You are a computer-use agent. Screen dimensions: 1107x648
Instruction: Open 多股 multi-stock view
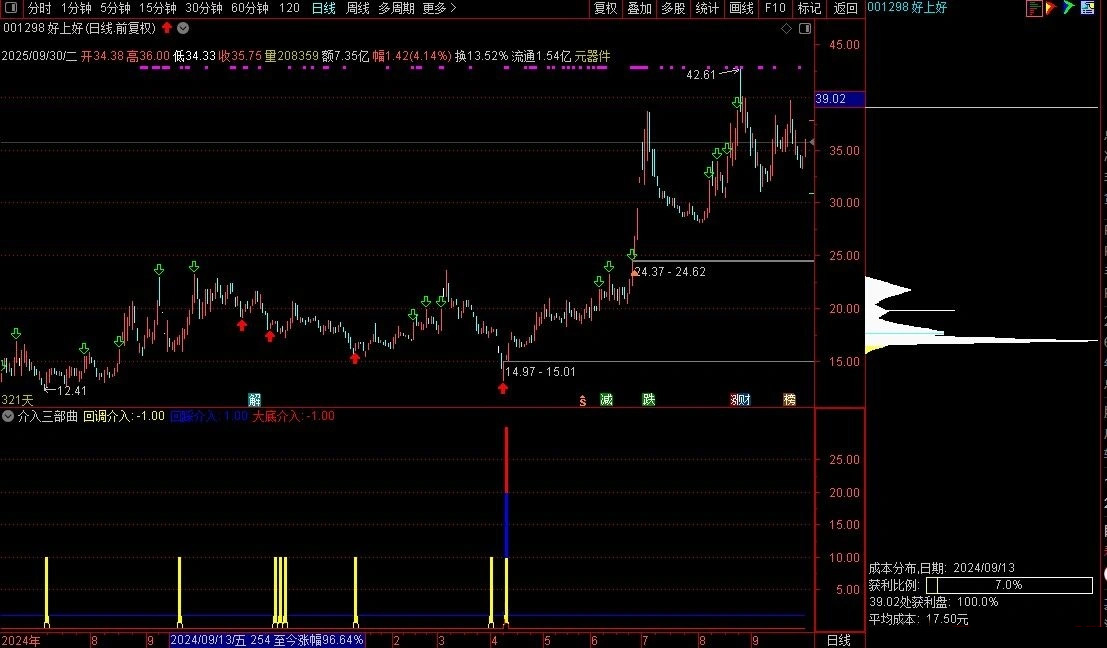tap(674, 8)
